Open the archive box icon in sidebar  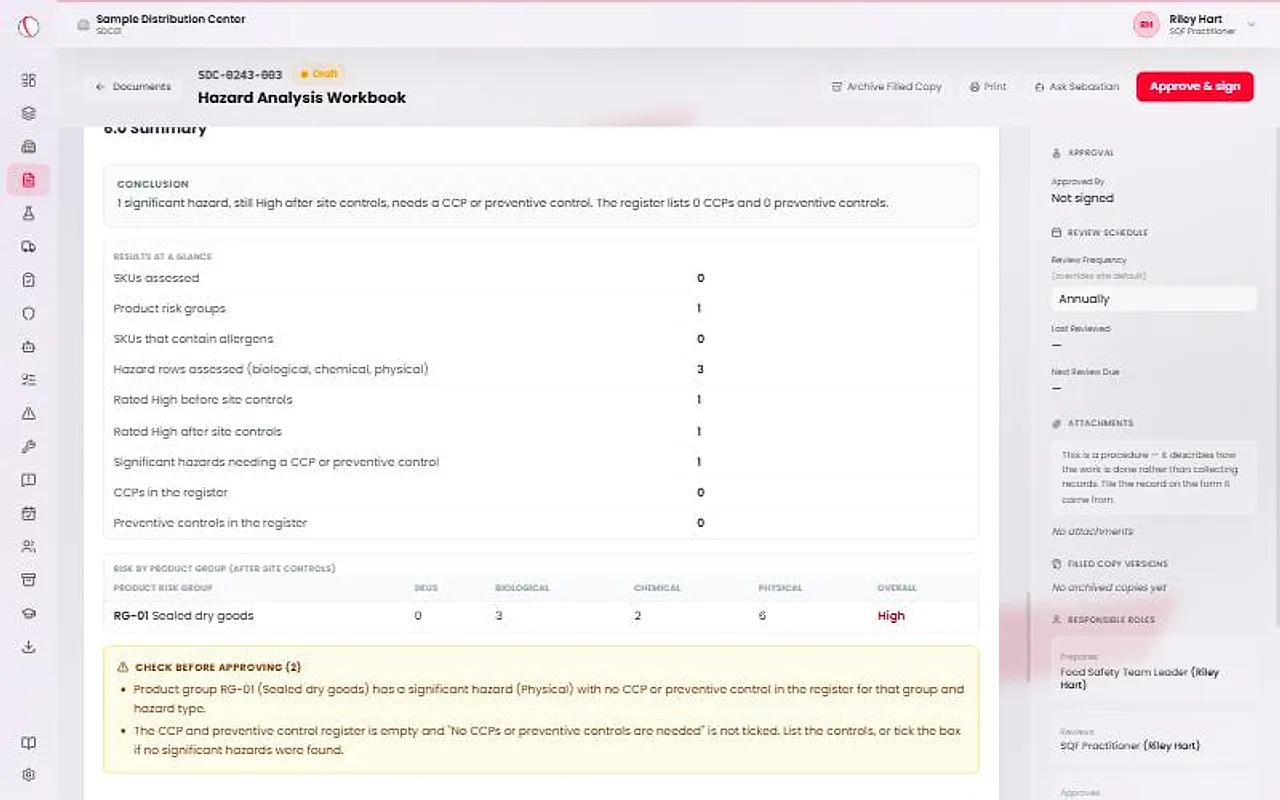click(x=29, y=580)
